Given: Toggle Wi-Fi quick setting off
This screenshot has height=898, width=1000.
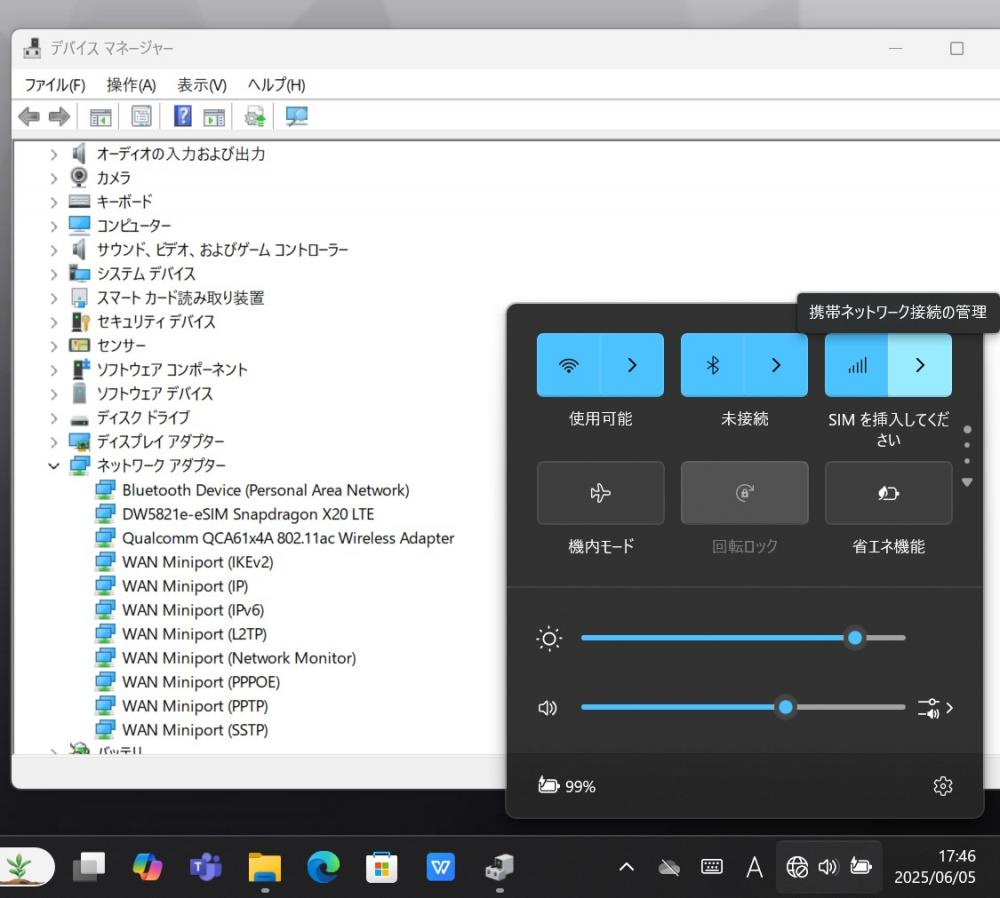Looking at the screenshot, I should tap(568, 365).
